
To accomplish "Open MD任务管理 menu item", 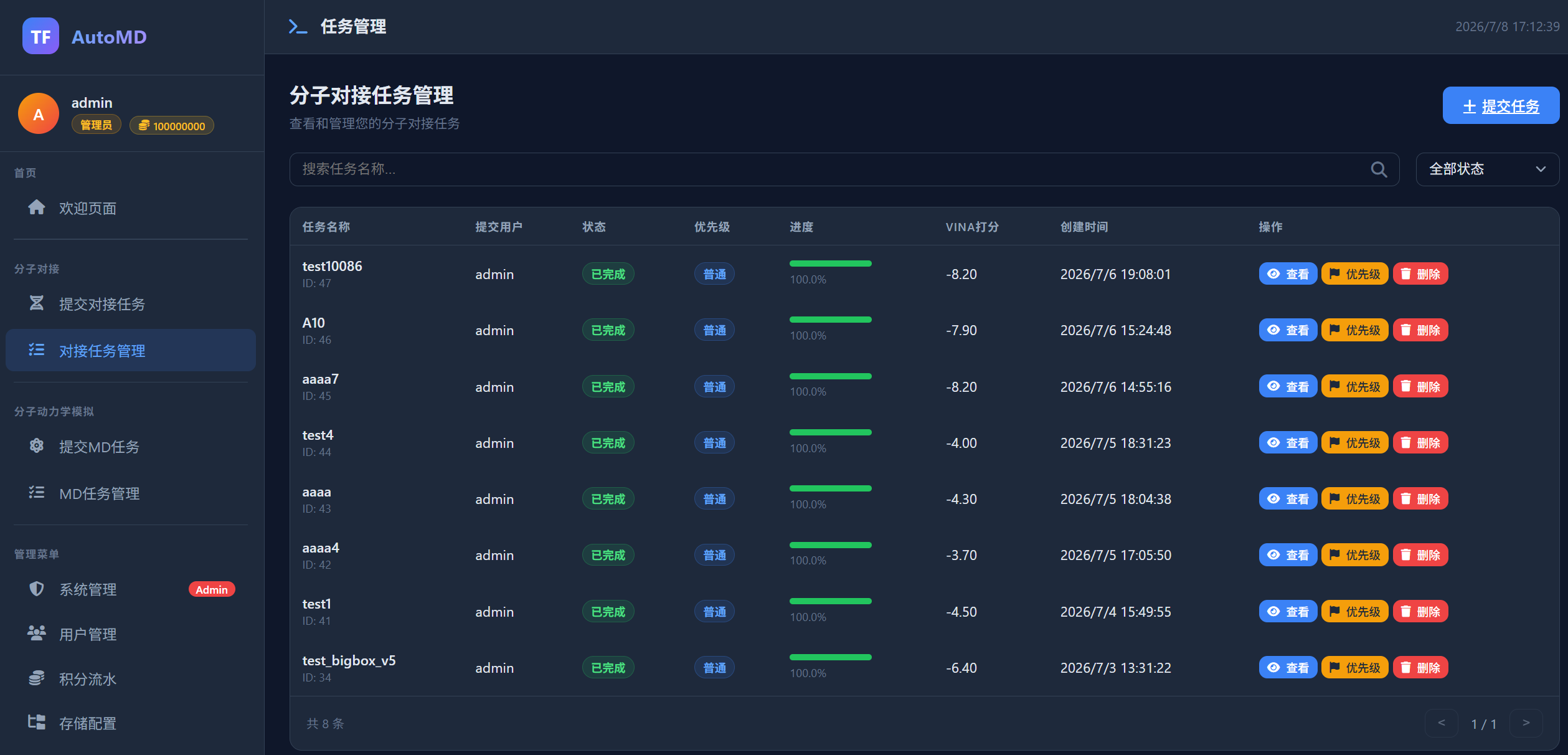I will tap(131, 493).
